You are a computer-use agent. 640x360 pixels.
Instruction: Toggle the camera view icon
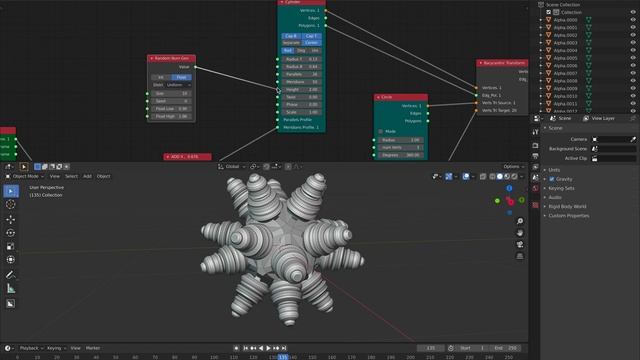pos(520,244)
